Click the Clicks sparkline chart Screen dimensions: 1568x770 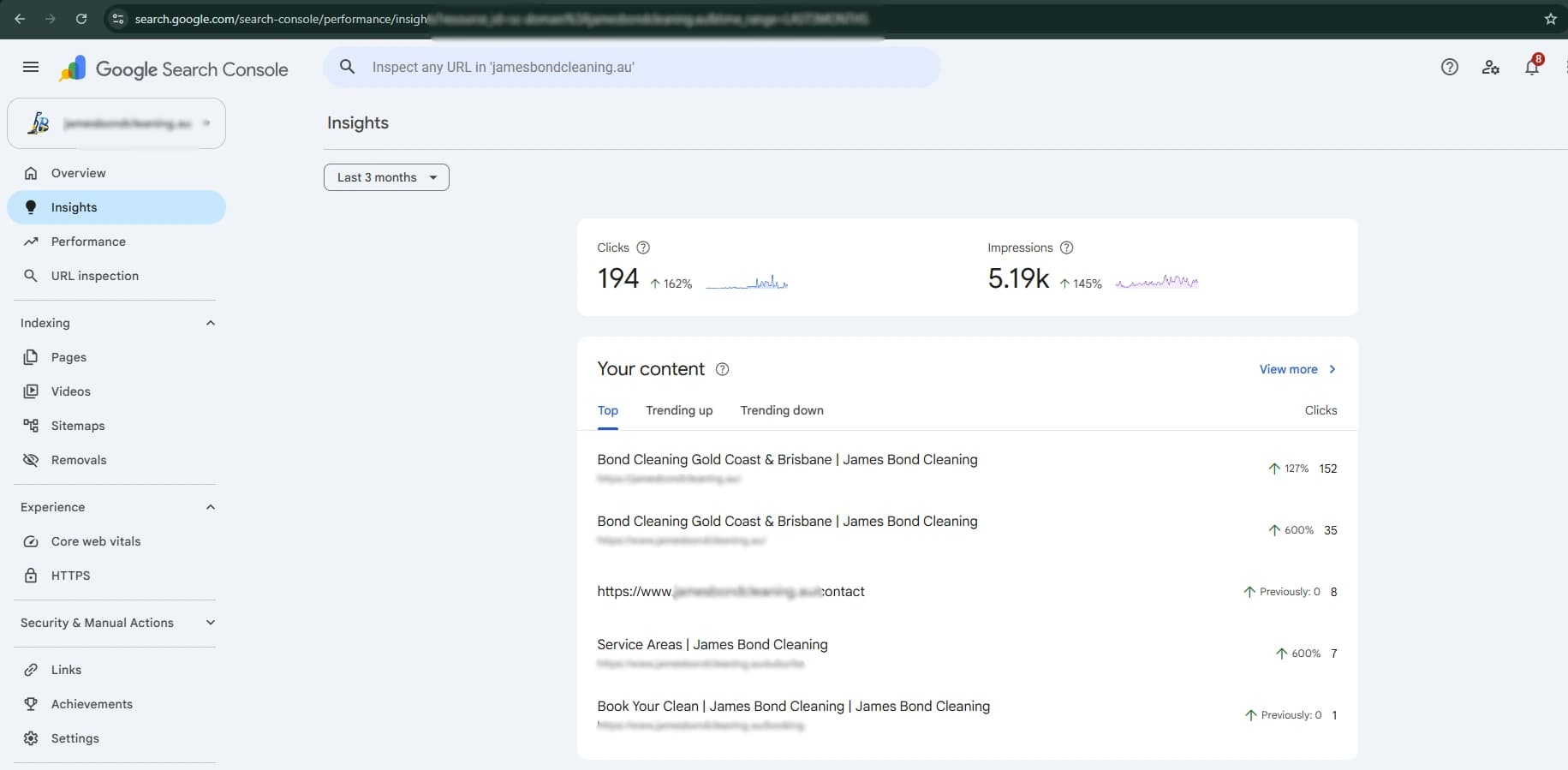coord(747,282)
